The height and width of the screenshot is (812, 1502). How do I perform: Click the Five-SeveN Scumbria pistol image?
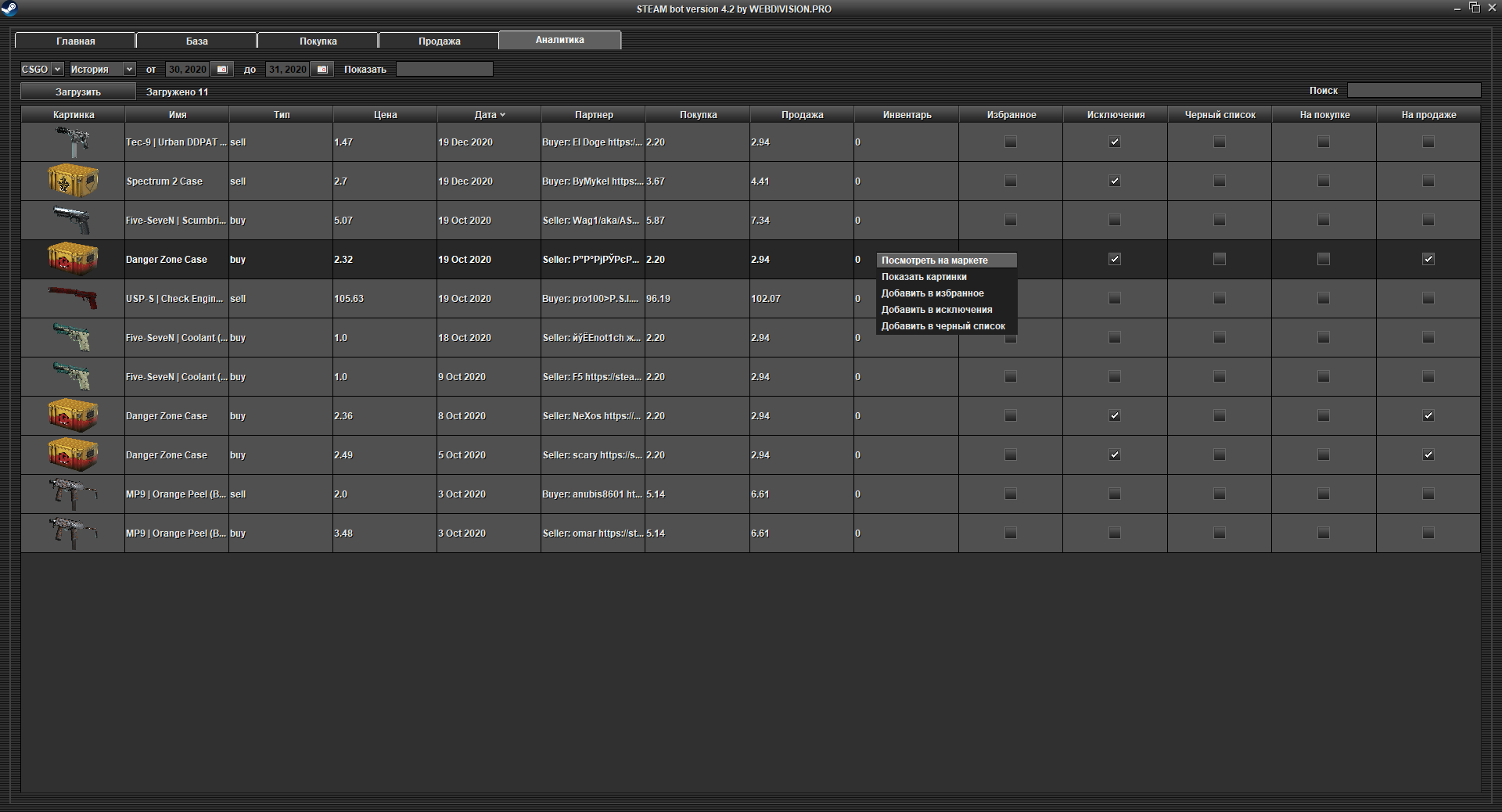[74, 221]
